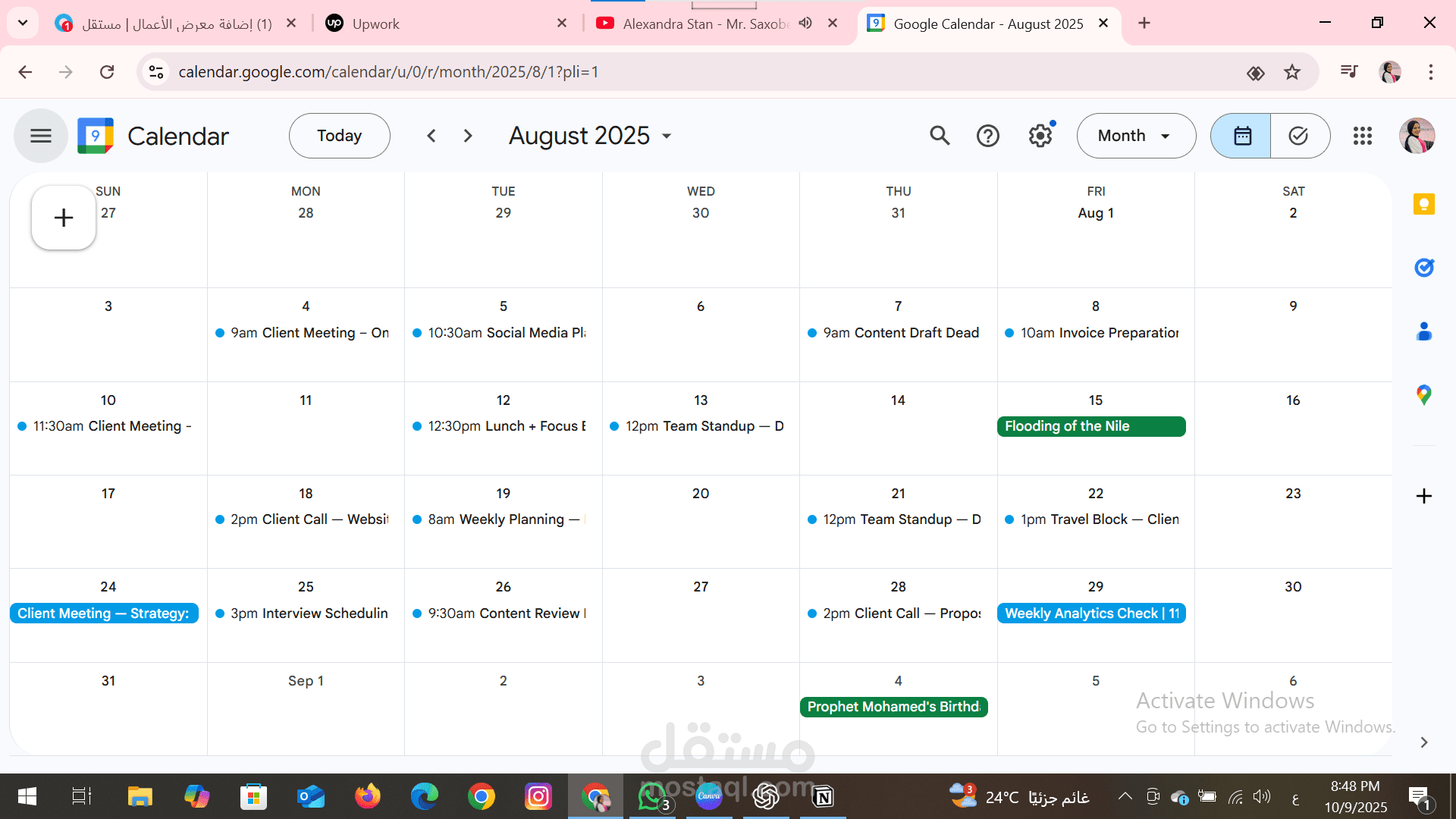This screenshot has width=1456, height=819.
Task: Open 10am Invoice Preparation event
Action: pyautogui.click(x=1092, y=333)
